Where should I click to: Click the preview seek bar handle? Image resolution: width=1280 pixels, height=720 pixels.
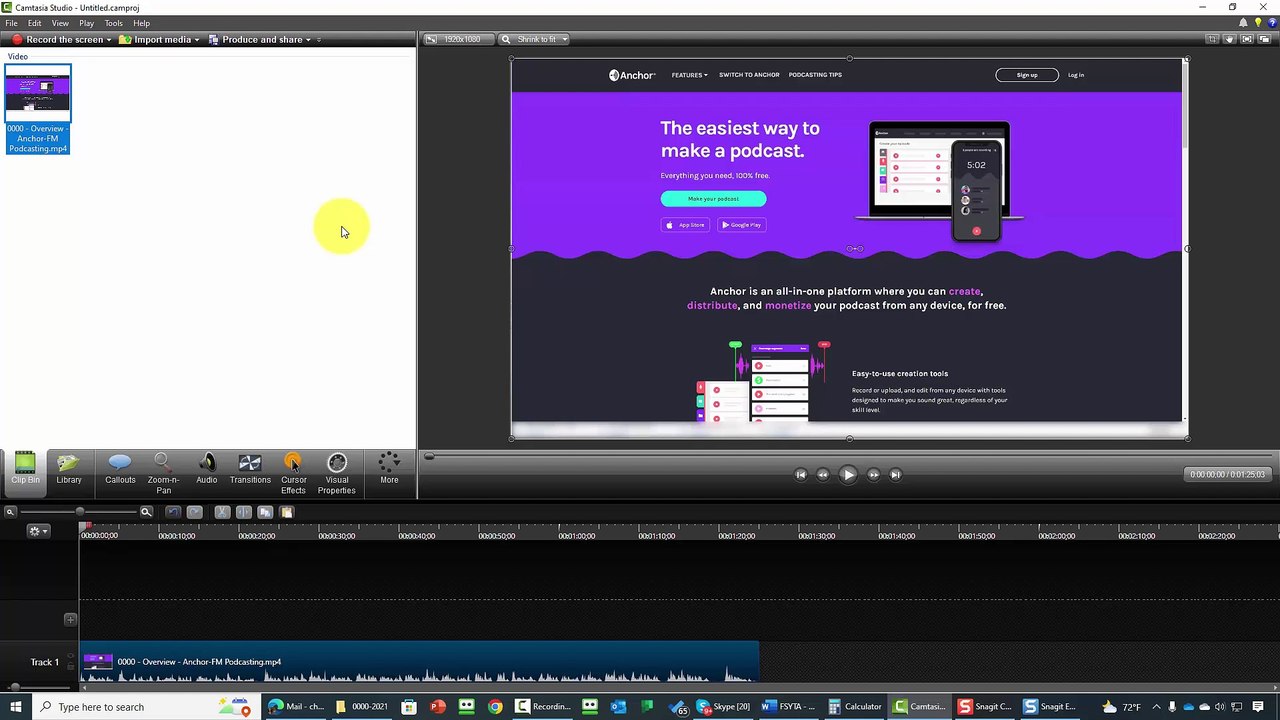[429, 457]
